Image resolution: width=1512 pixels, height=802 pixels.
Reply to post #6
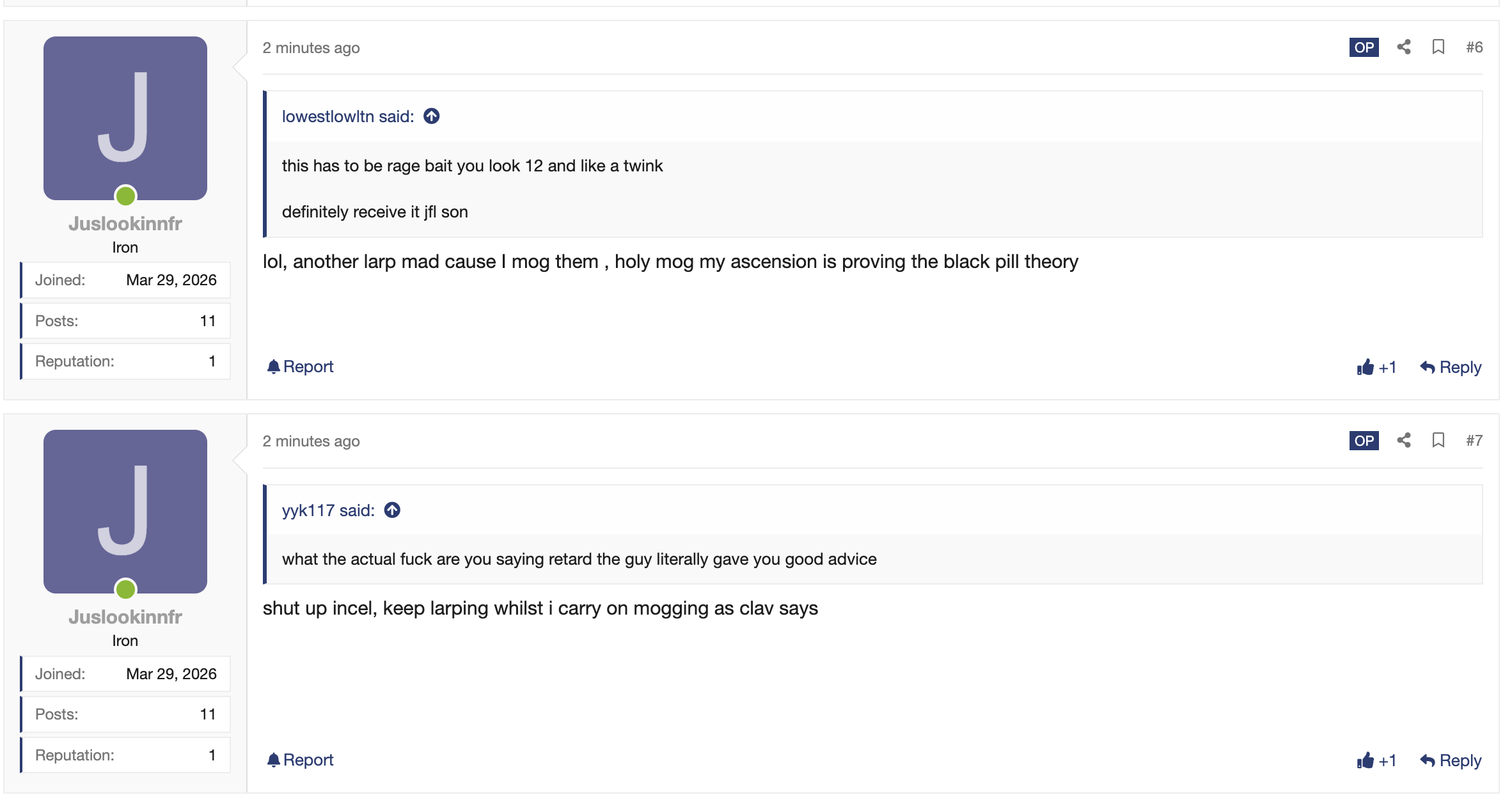(1451, 367)
